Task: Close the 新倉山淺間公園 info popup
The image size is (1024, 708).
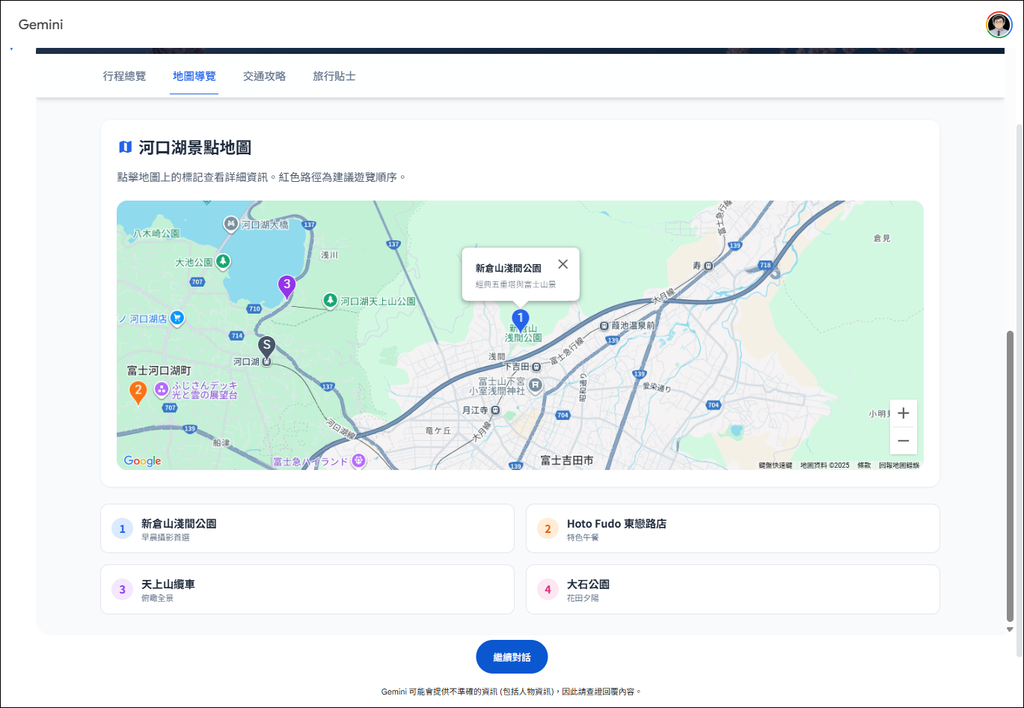Action: [x=563, y=264]
